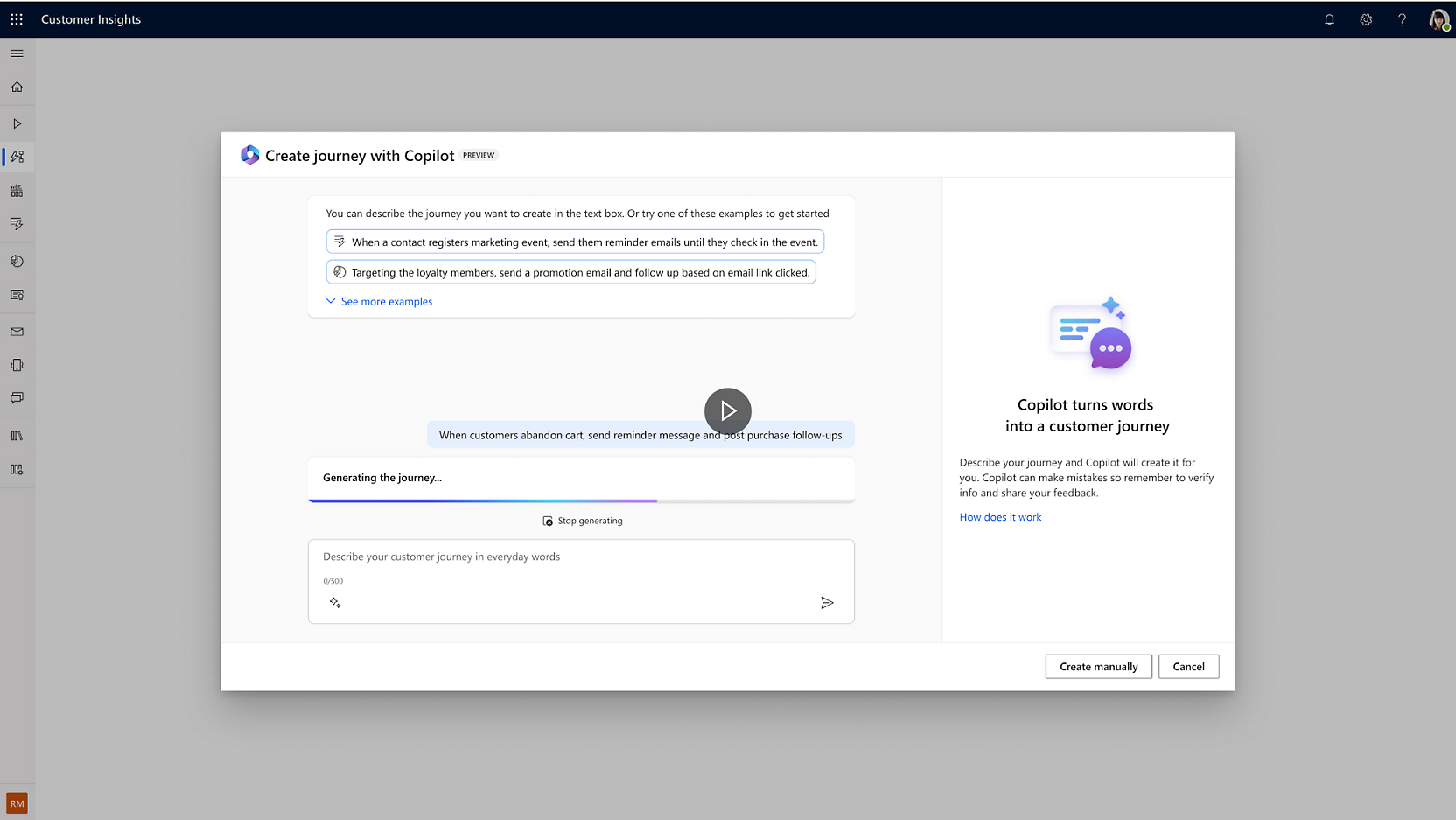Open the Get started play sidebar icon
1456x820 pixels.
coord(17,123)
